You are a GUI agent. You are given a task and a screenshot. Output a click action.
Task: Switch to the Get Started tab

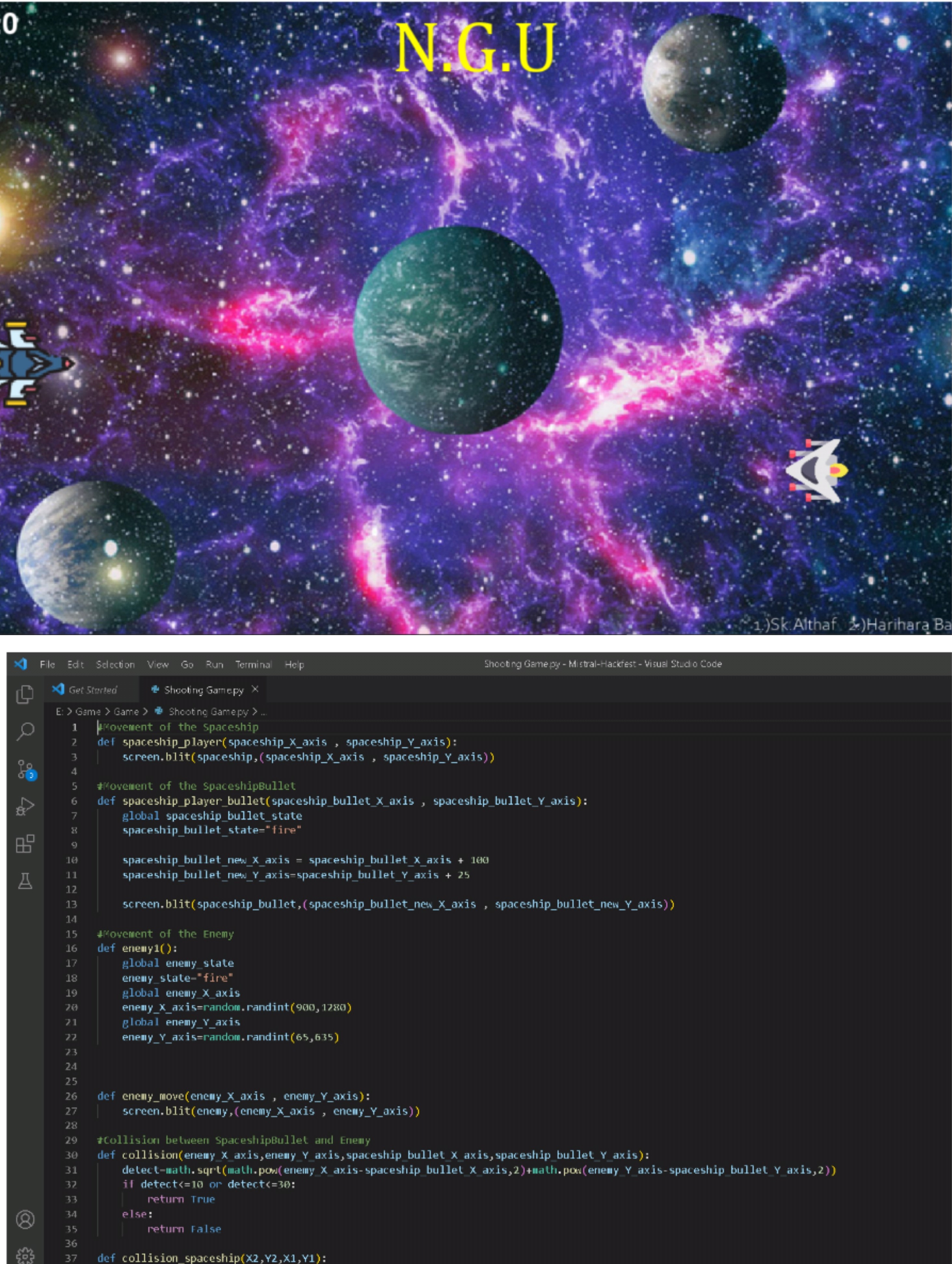pos(92,690)
